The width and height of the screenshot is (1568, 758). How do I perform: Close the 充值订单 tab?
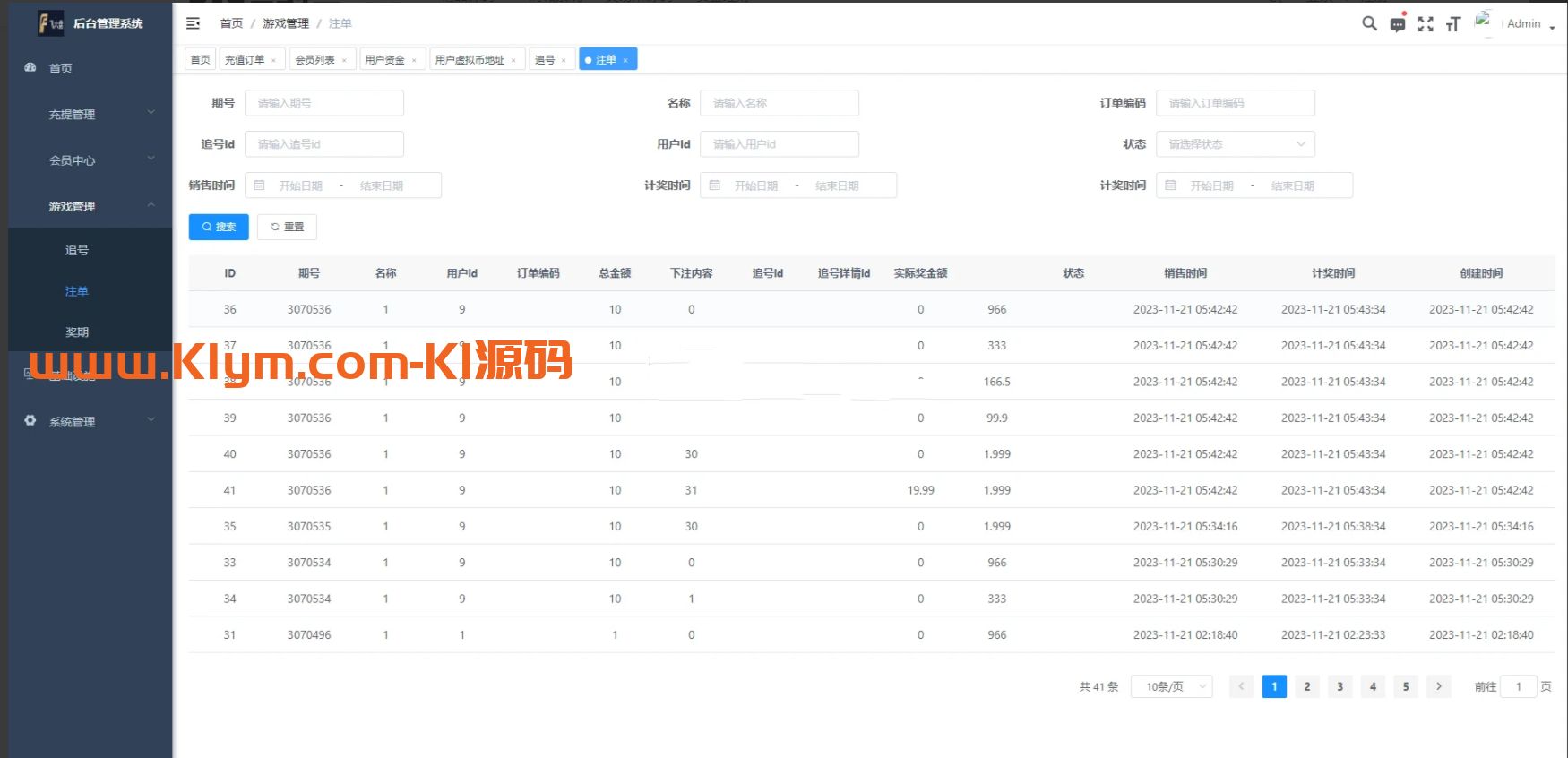point(273,60)
